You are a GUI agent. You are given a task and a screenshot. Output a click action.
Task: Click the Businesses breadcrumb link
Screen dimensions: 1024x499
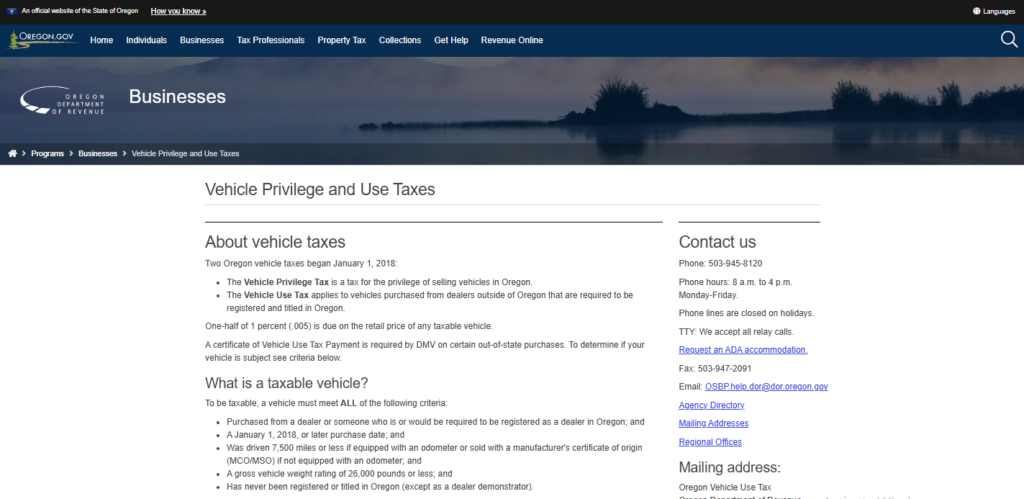(x=98, y=154)
